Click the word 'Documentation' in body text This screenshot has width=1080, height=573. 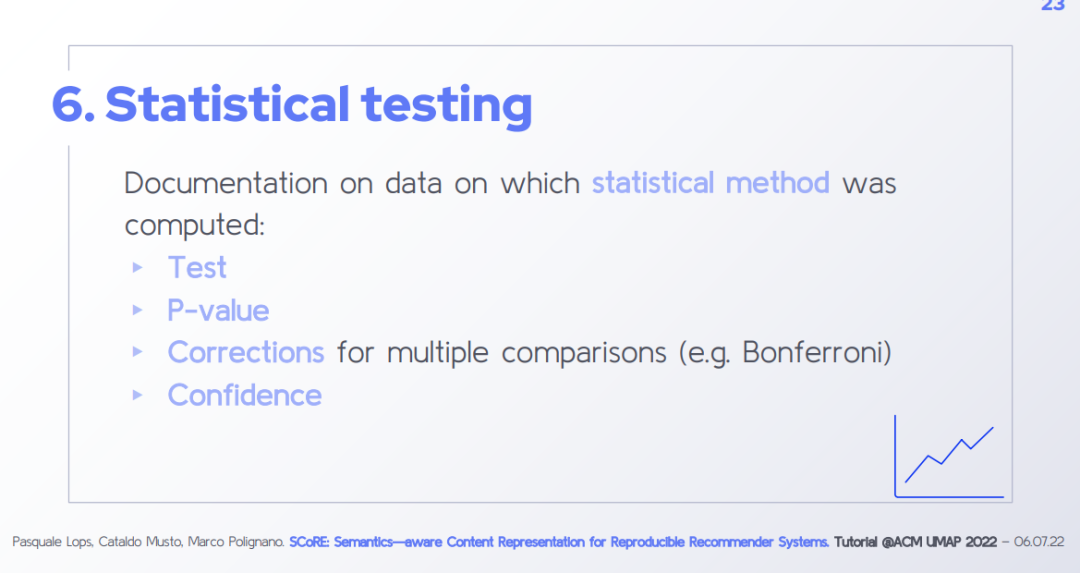226,183
